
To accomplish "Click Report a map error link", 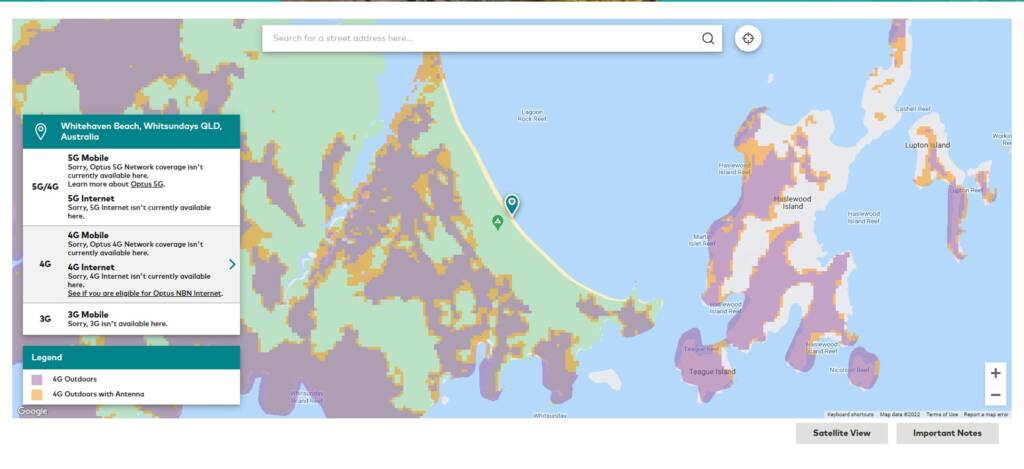I will pyautogui.click(x=985, y=414).
